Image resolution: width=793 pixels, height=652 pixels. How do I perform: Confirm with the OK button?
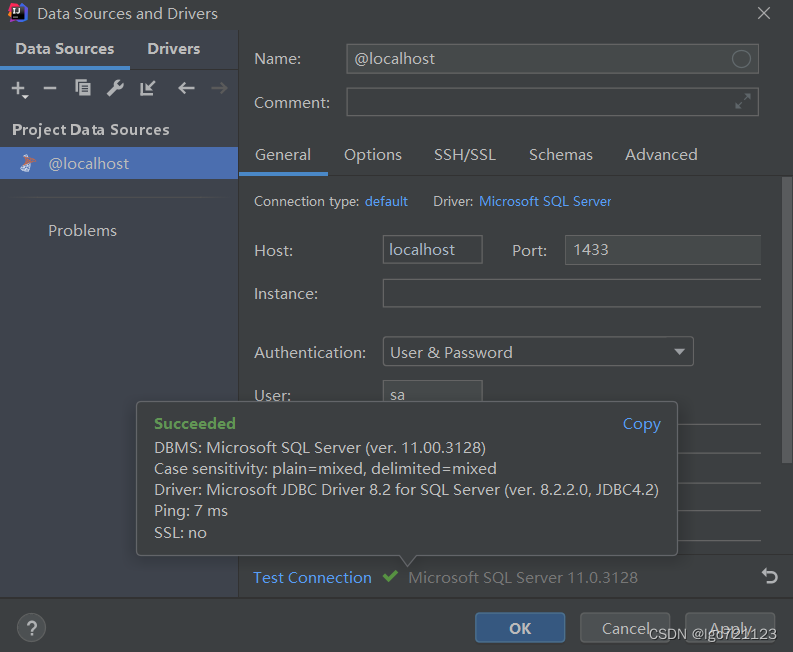pos(520,628)
